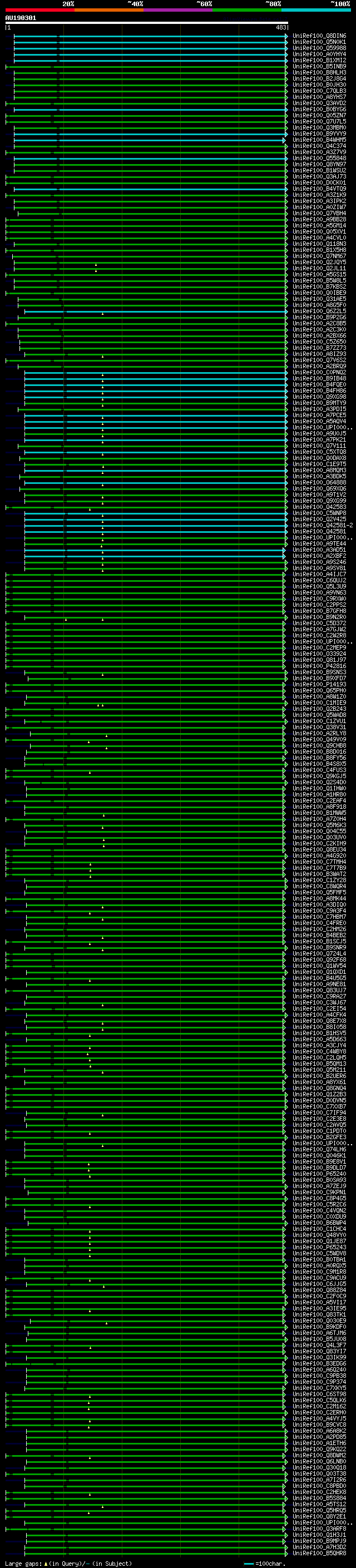Viewport: 356px width, 1568px height.
Task: Select hit label UniRef100_Q8YN97
Action: coord(319,164)
